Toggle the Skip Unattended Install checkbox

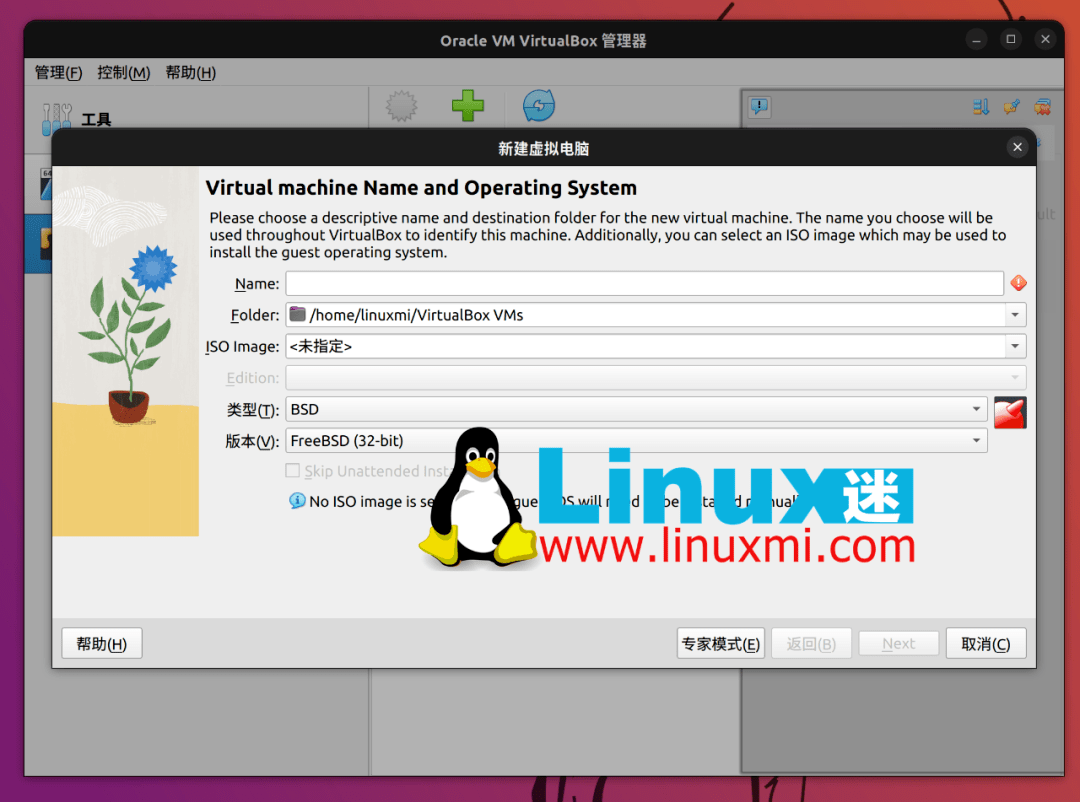tap(292, 470)
